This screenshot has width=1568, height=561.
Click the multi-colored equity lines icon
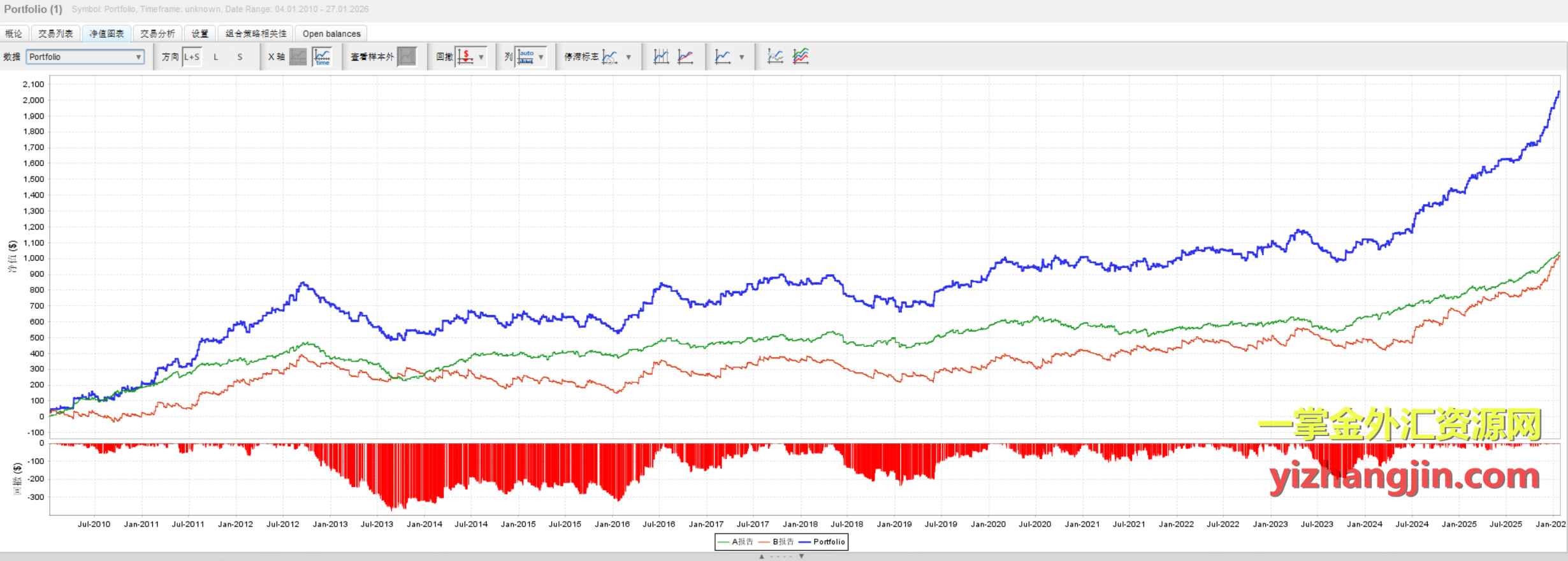click(x=801, y=57)
